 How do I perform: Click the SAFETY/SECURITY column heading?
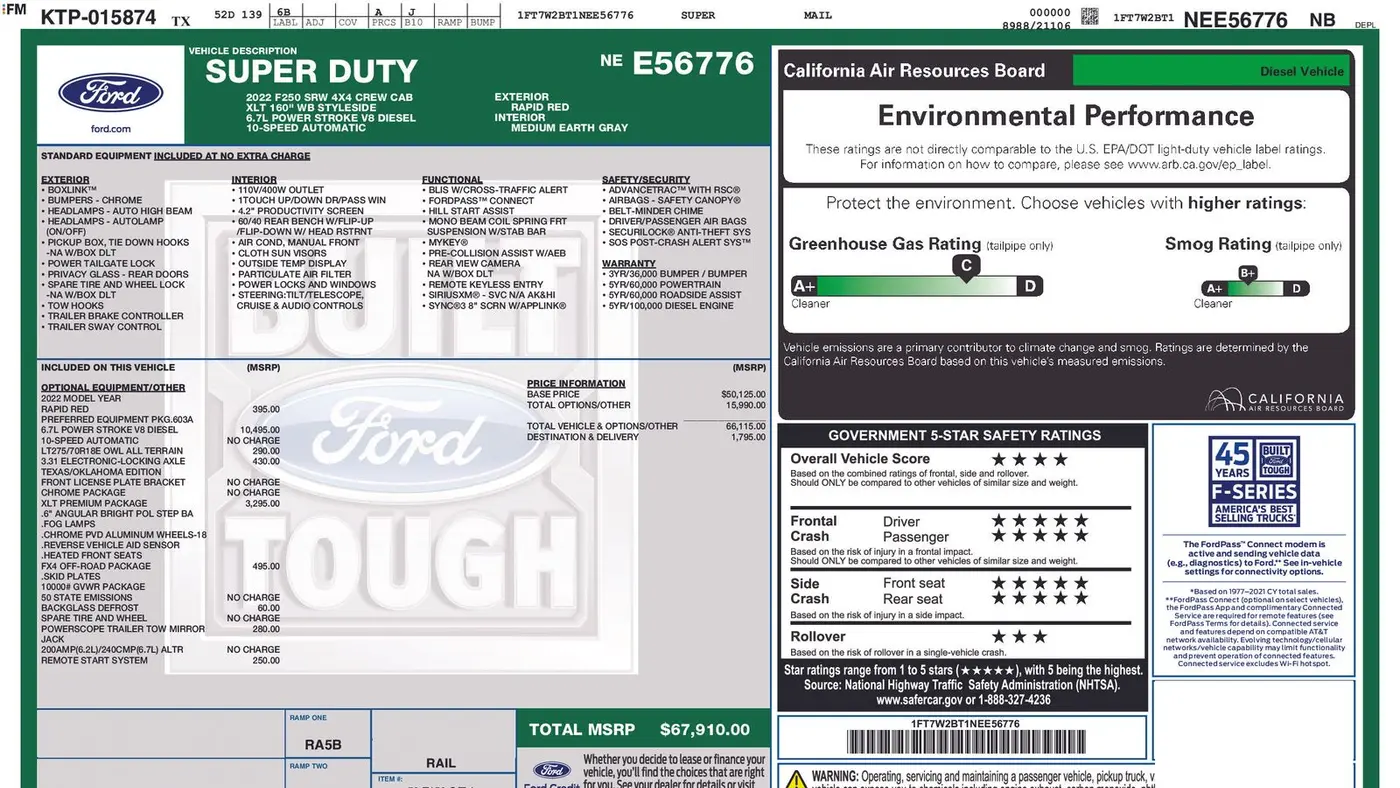pos(646,179)
